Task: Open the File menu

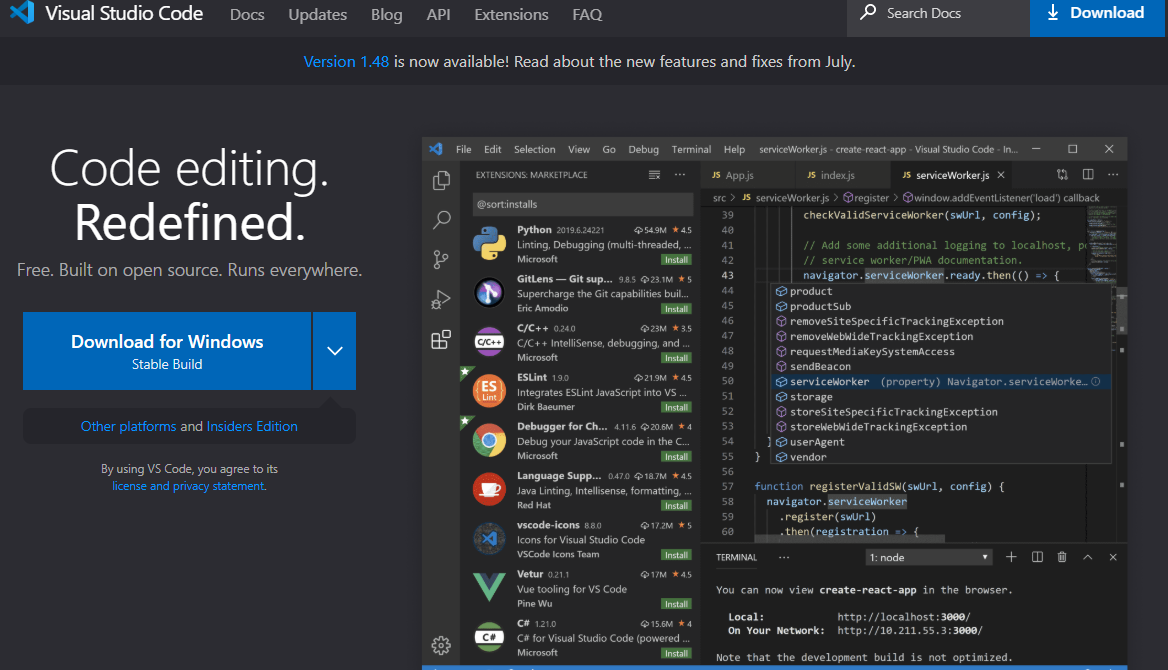Action: tap(463, 149)
